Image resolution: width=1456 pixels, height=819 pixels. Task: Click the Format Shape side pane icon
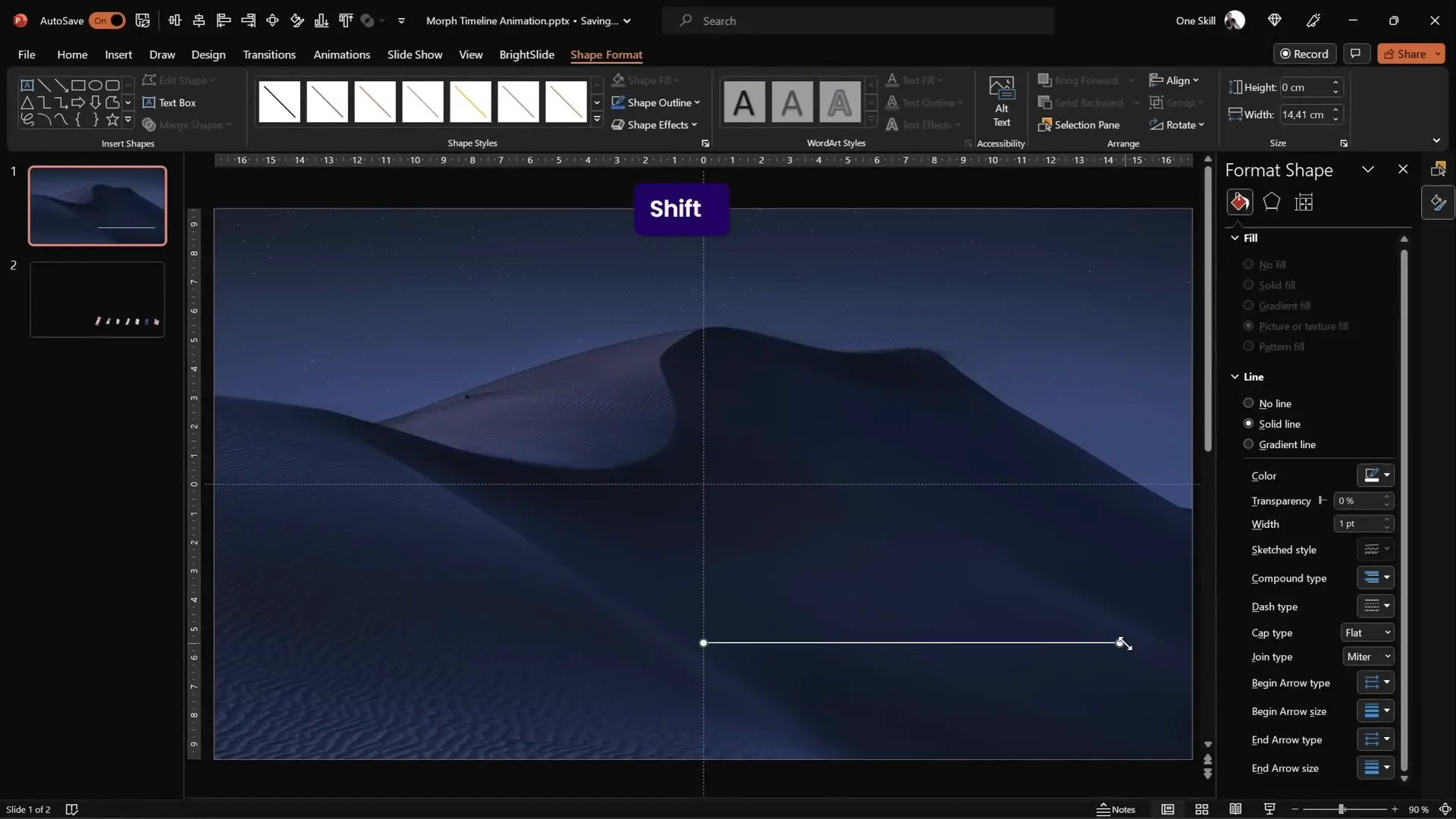[1438, 202]
